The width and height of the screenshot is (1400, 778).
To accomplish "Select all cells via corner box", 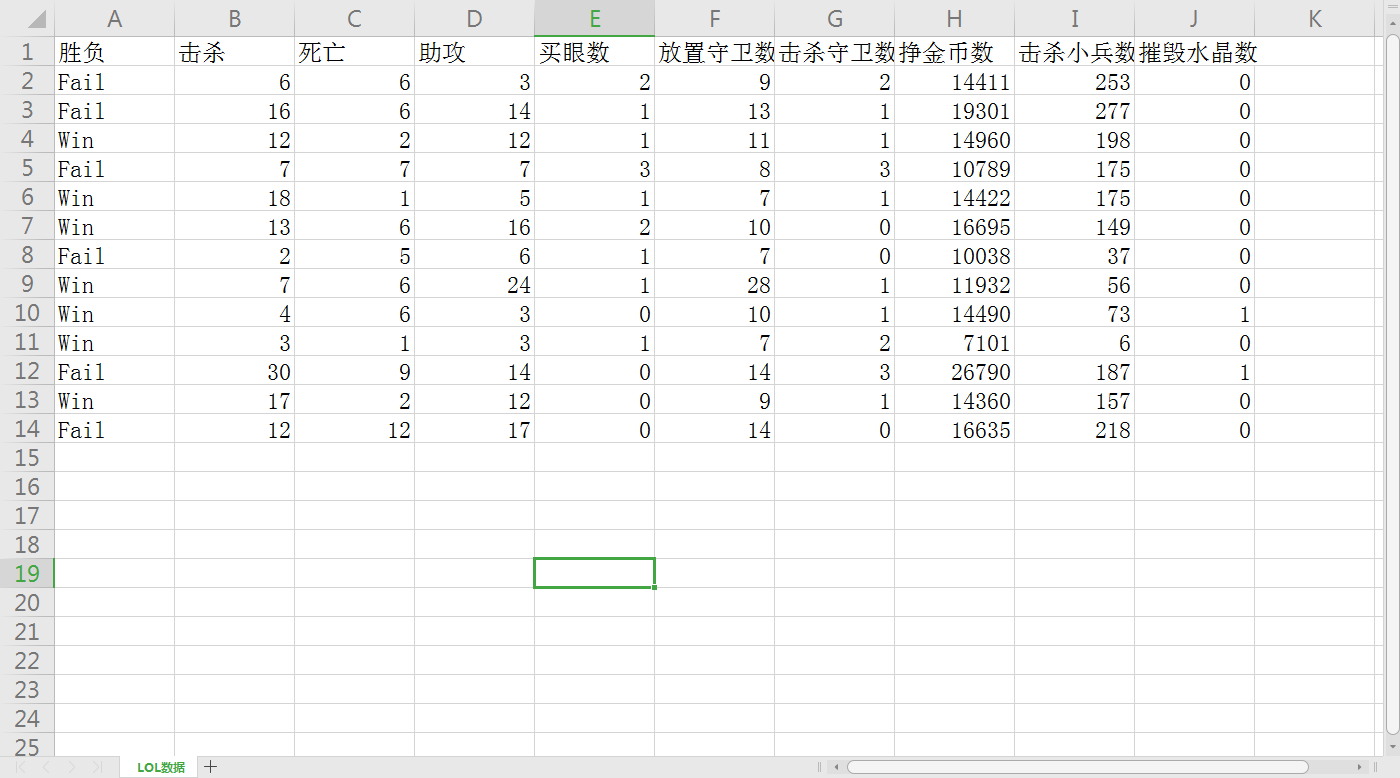I will [27, 18].
